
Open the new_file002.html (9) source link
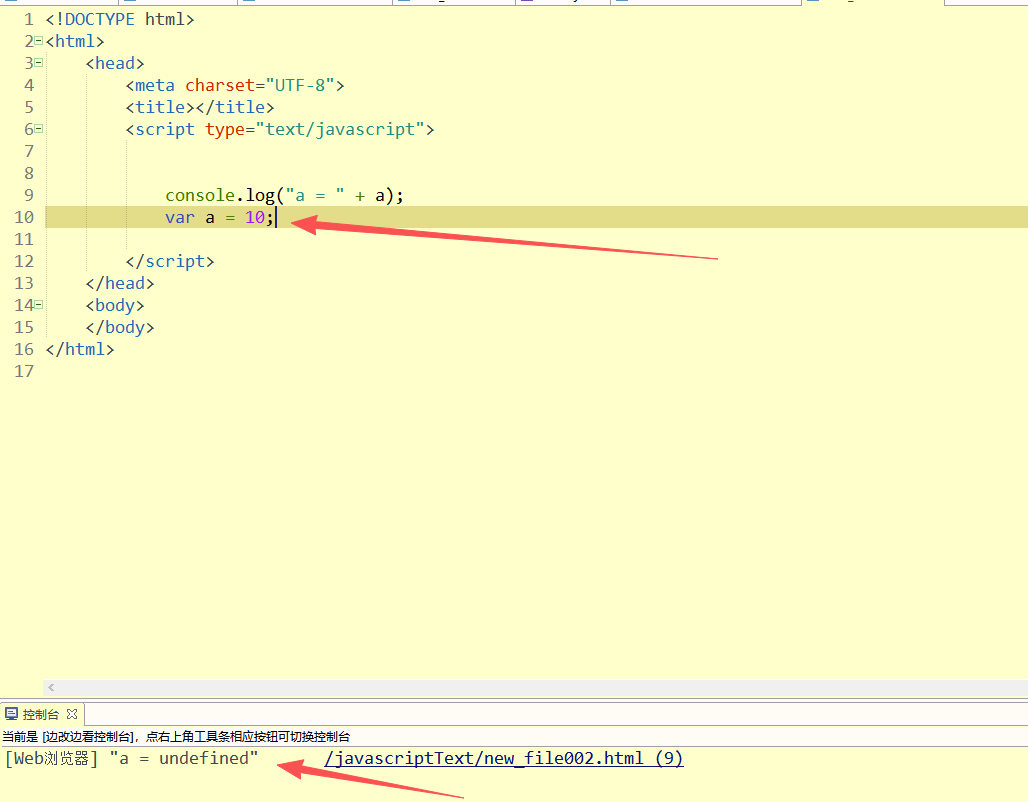pos(503,759)
